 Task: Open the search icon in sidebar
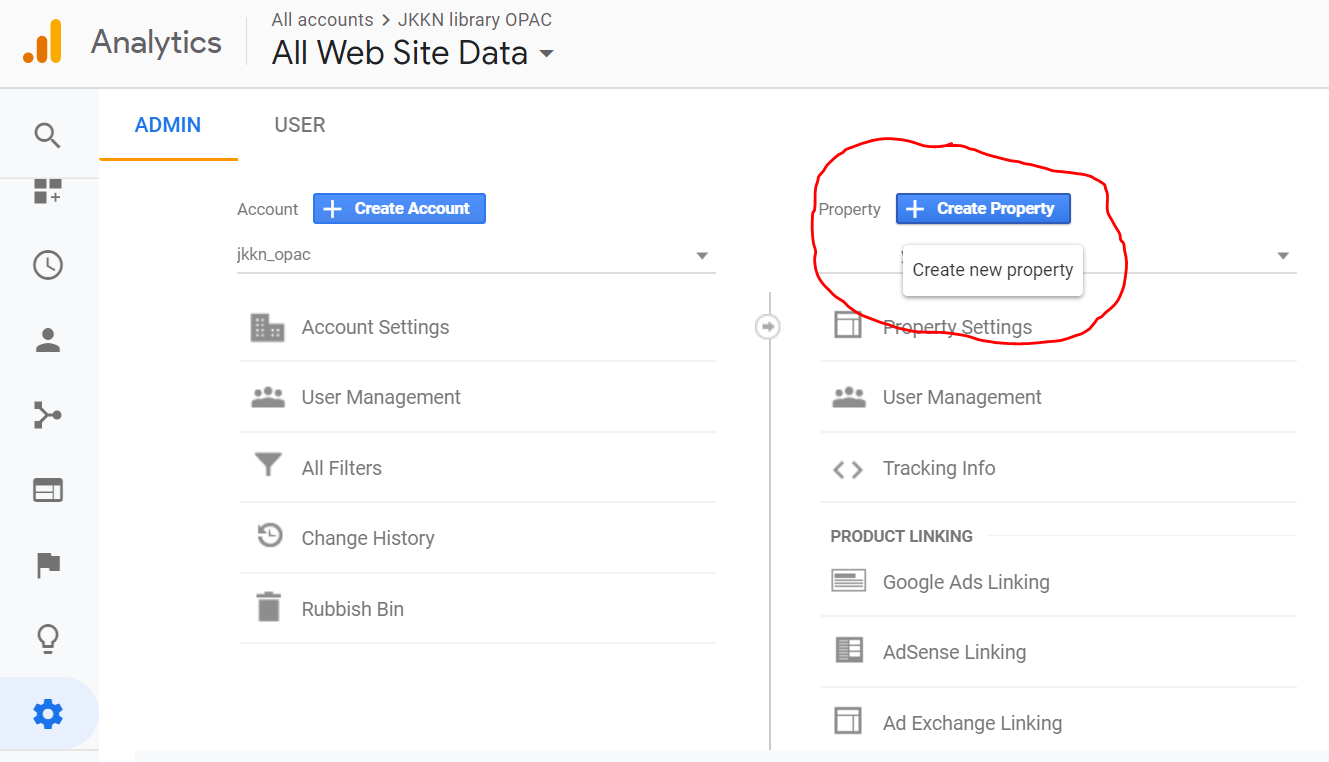pyautogui.click(x=48, y=135)
